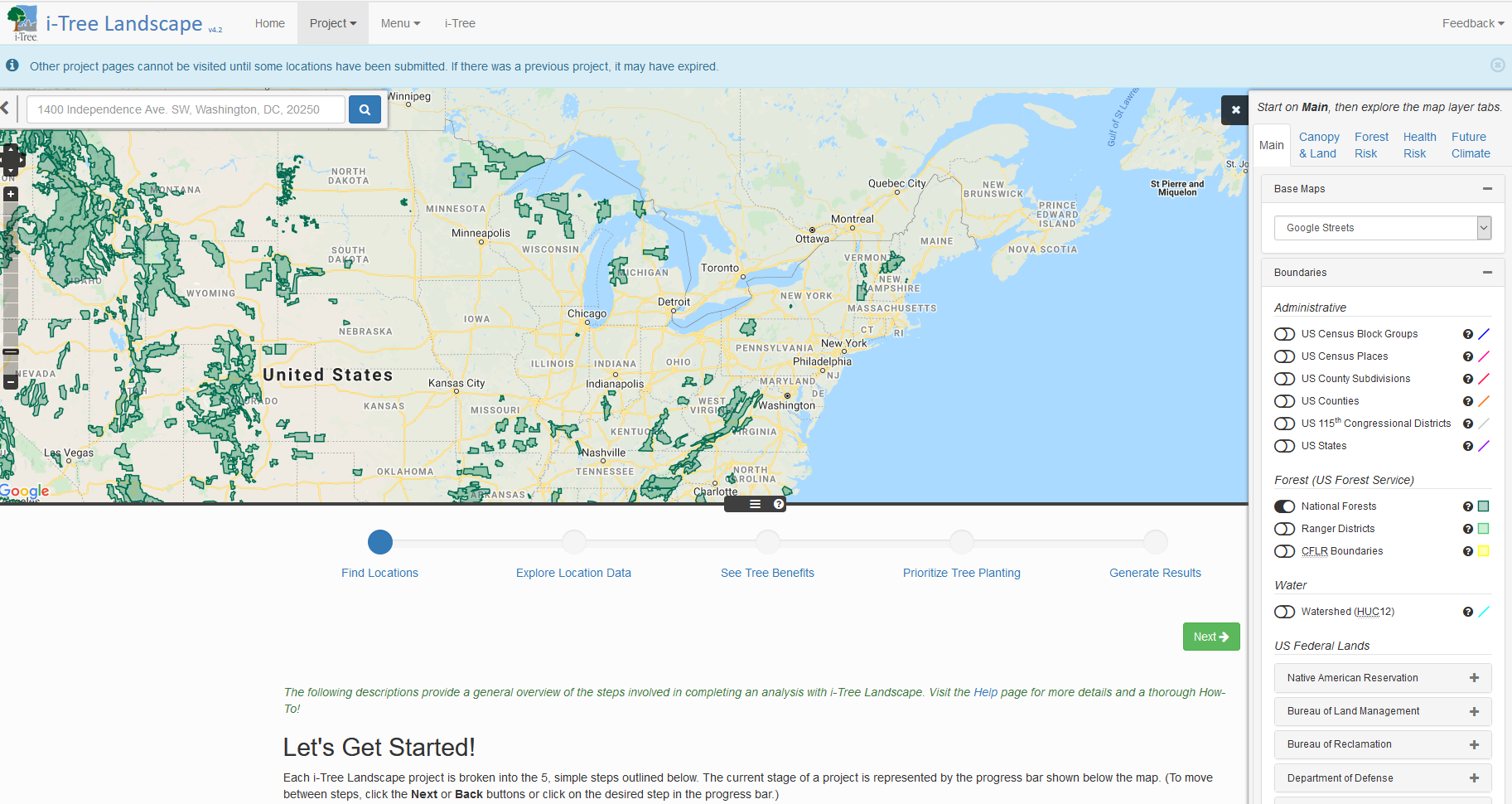Click the Find Locations progress circle

(x=380, y=542)
